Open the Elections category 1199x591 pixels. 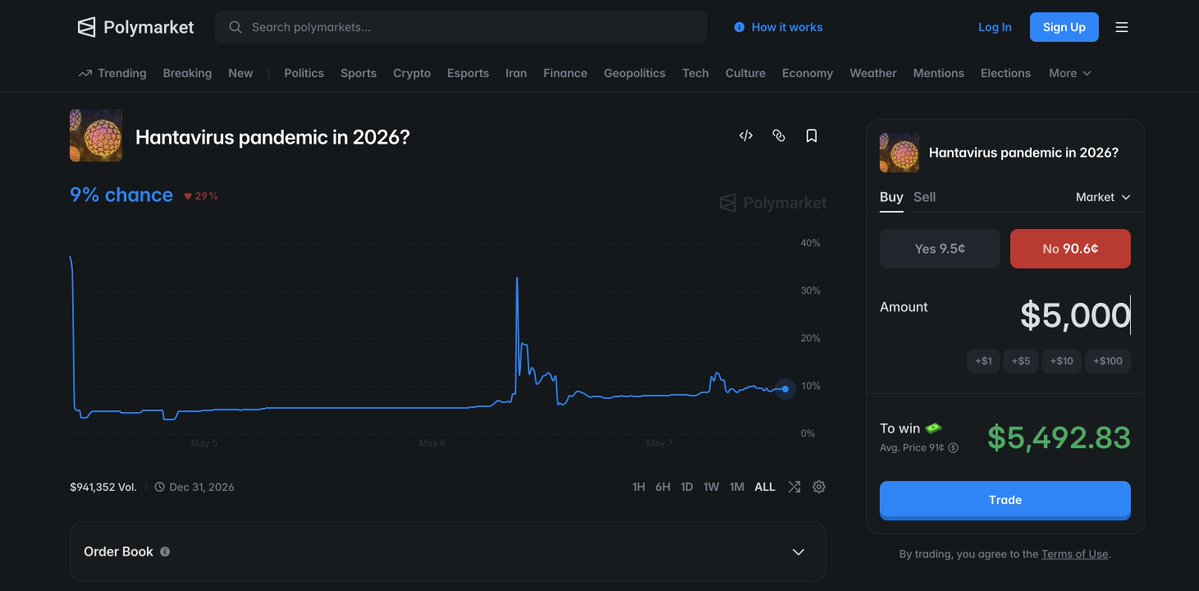(1006, 73)
